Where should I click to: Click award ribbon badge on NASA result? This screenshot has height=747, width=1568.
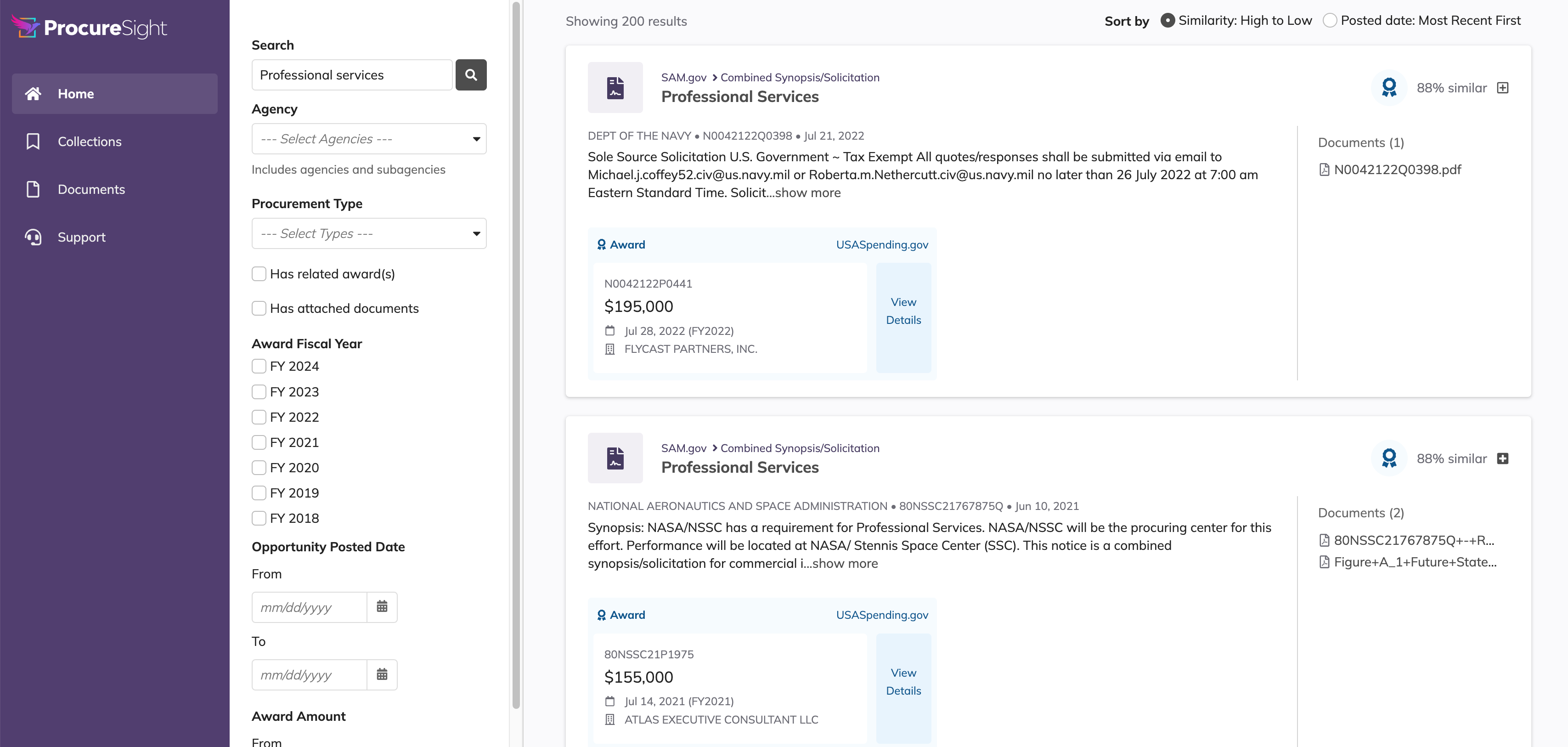coord(1389,458)
